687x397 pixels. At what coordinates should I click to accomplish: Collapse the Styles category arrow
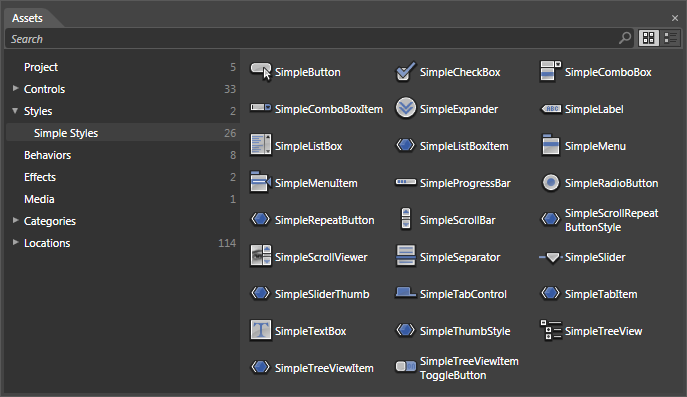15,111
